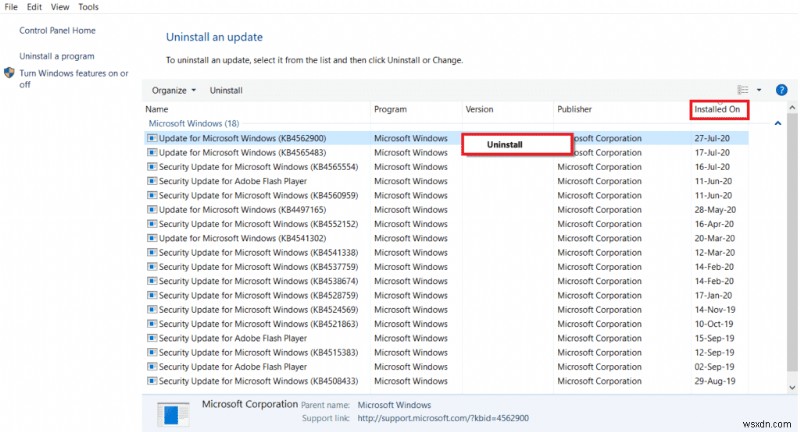The image size is (800, 432).
Task: Select Uninstall in the context menu
Action: (517, 144)
